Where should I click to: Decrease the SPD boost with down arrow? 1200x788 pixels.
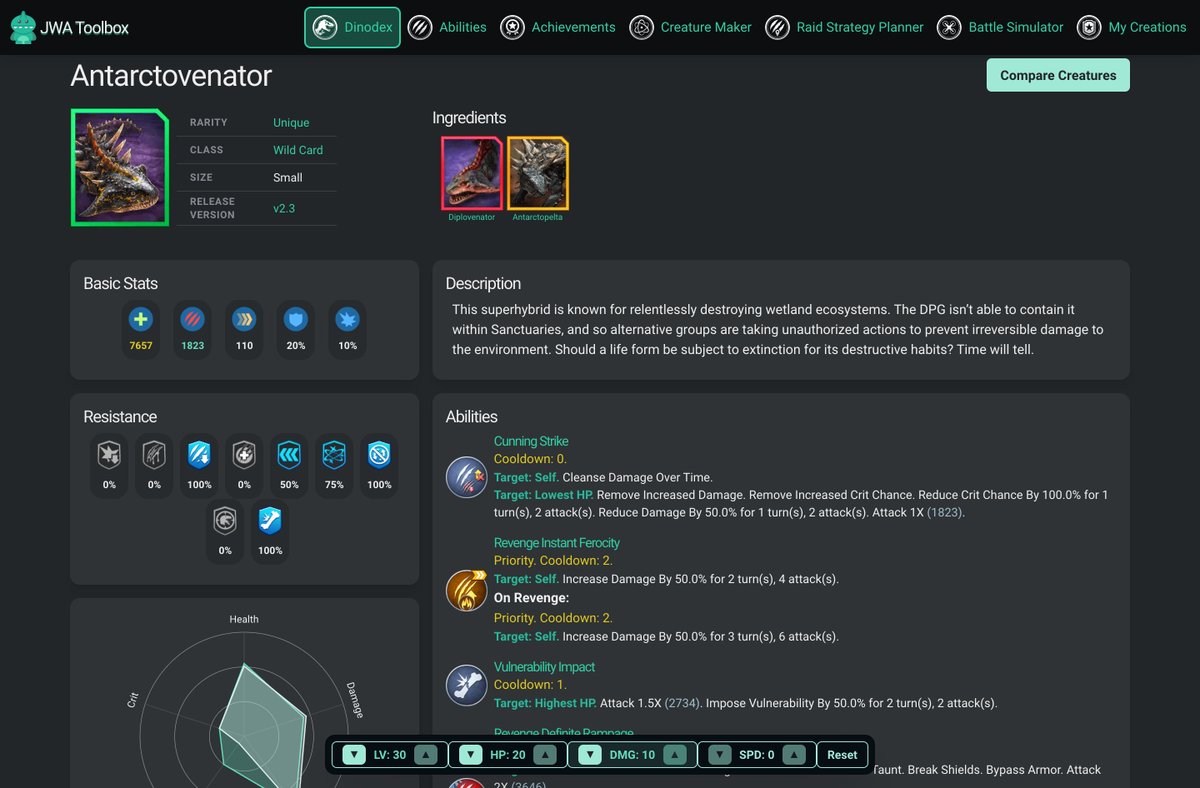pos(719,755)
